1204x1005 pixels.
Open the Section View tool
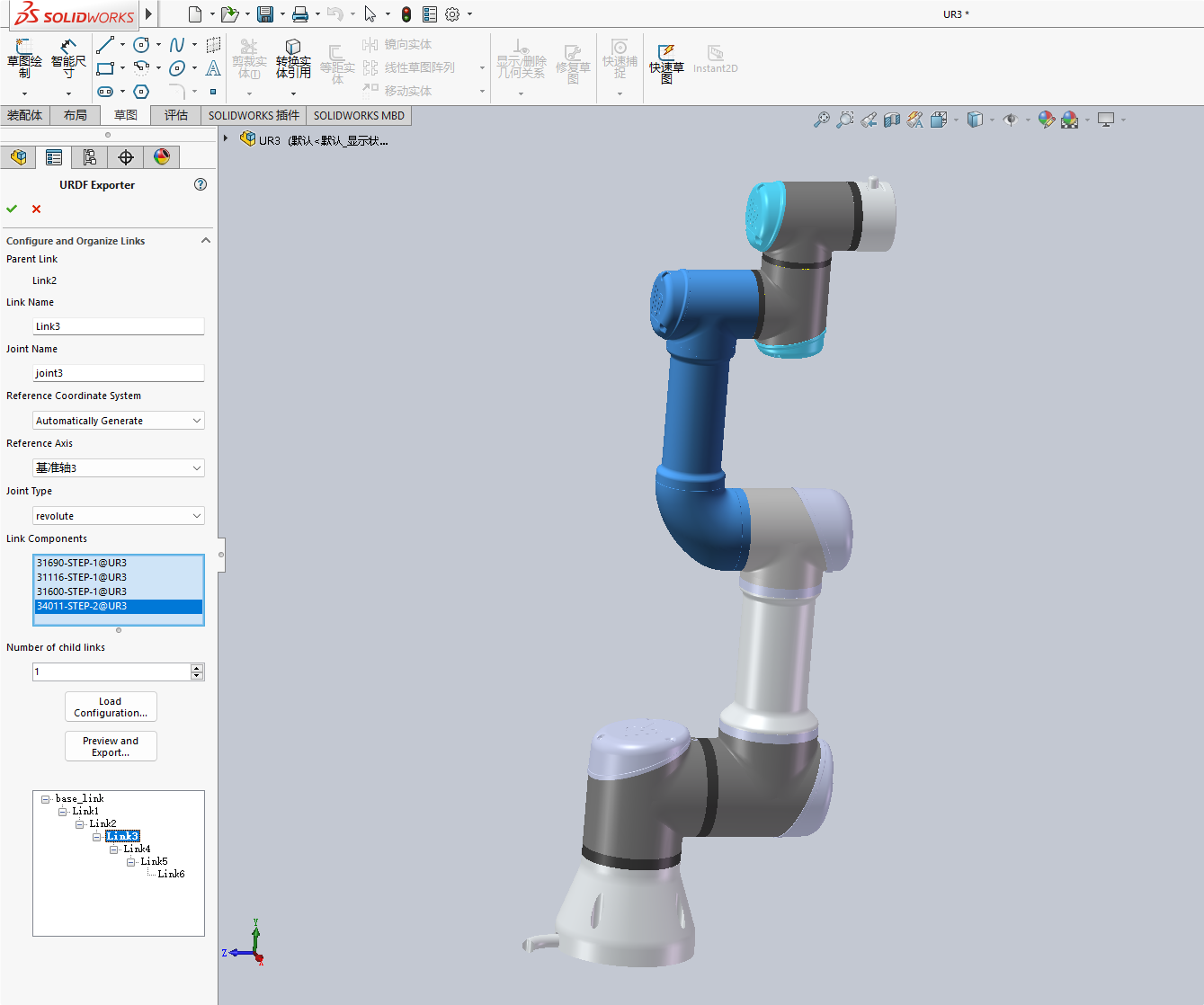(891, 119)
